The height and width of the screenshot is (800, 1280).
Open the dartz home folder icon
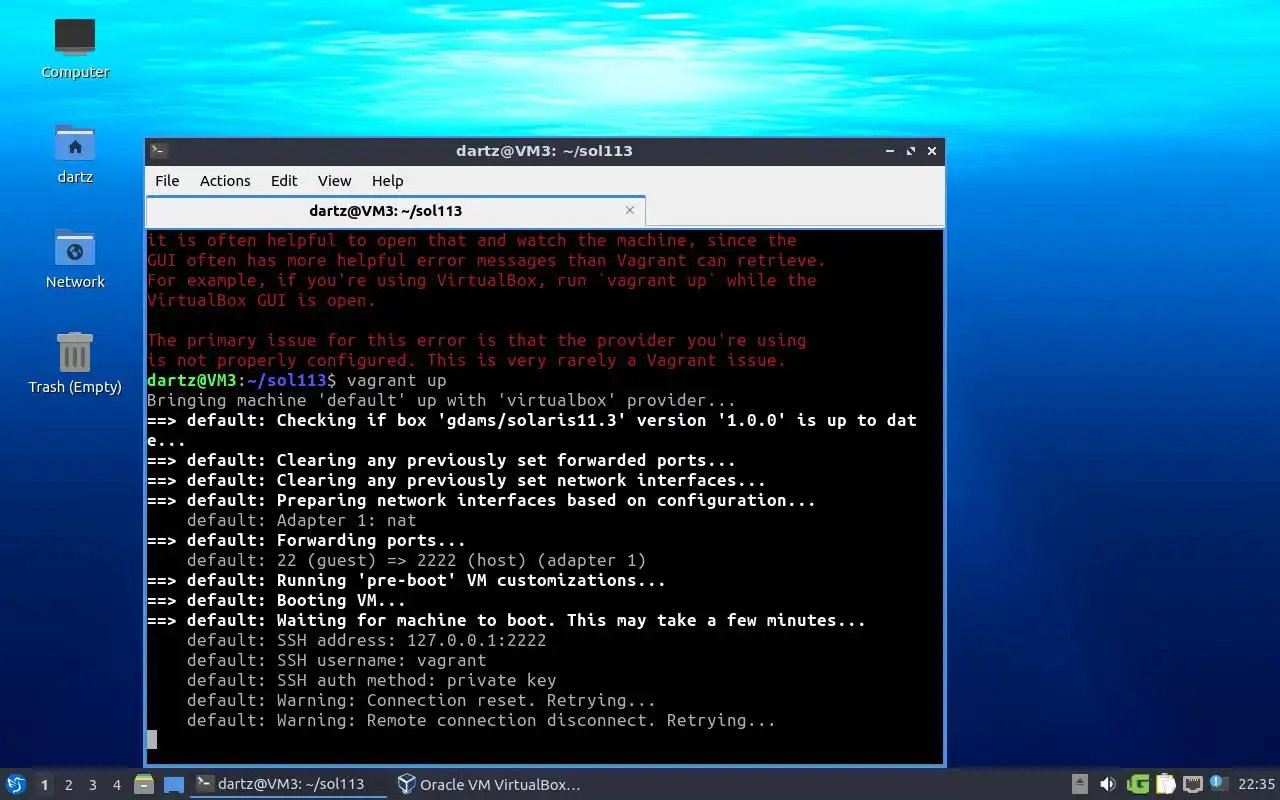click(75, 154)
